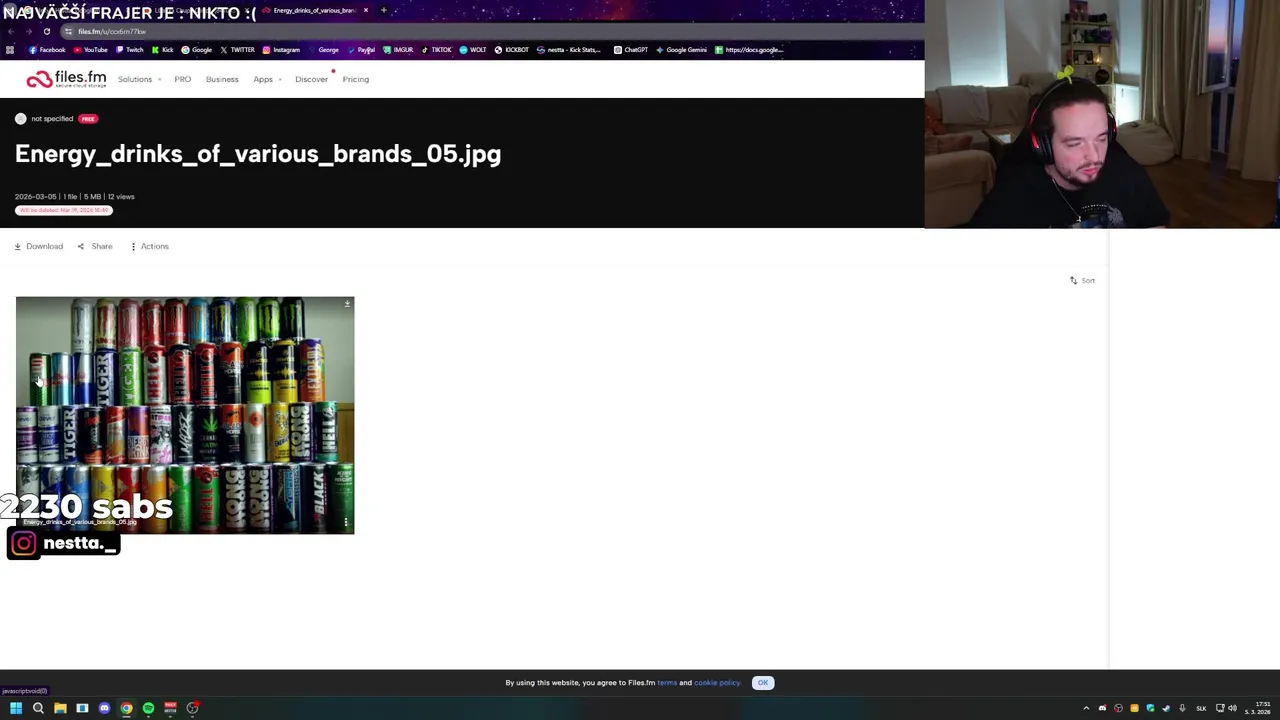Click the FREE badge
Screen dimensions: 1280x720
[88, 119]
